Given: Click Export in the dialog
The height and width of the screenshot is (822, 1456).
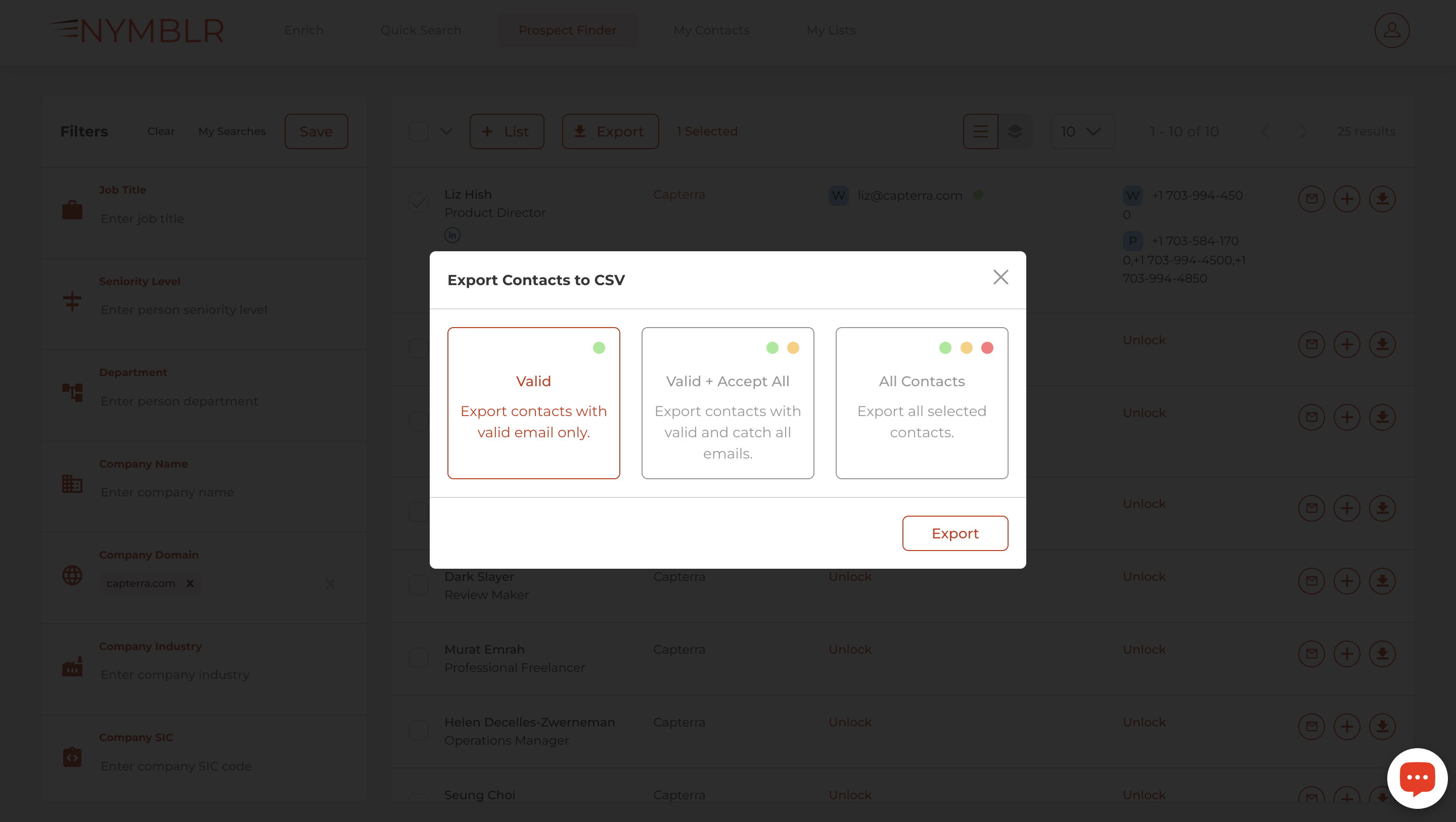Looking at the screenshot, I should coord(955,533).
